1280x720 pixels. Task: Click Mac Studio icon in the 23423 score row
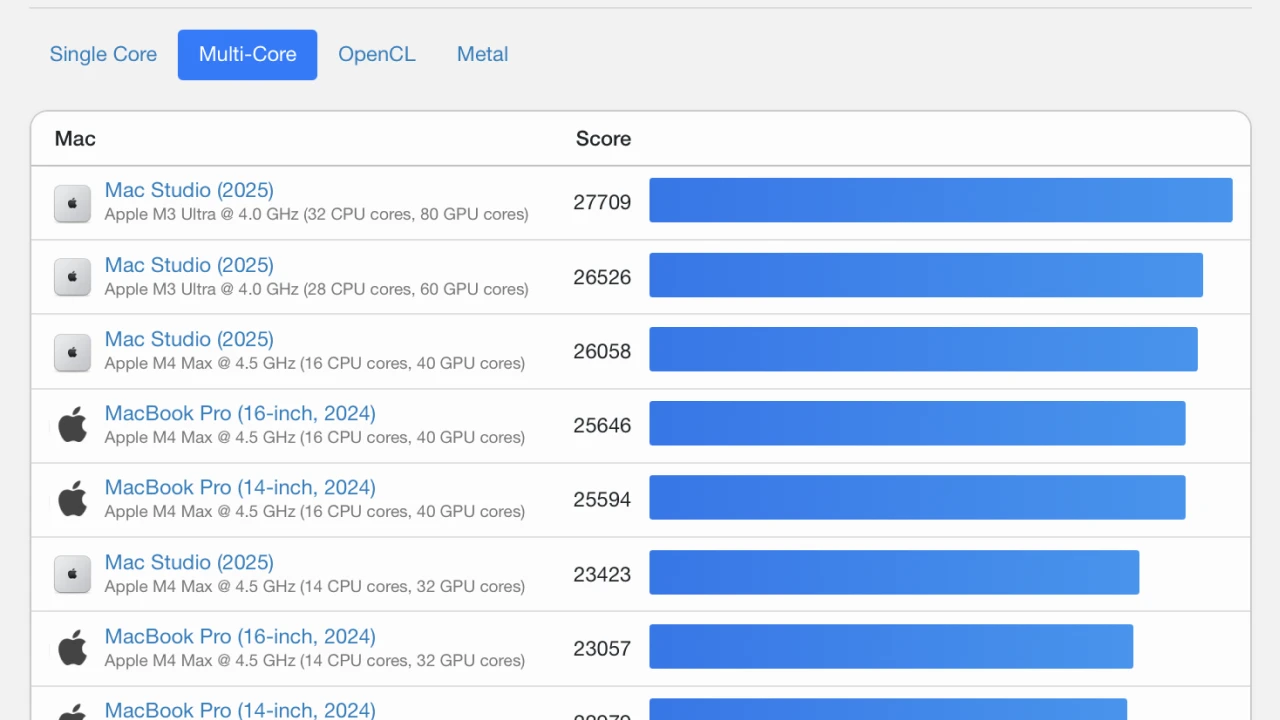tap(72, 574)
